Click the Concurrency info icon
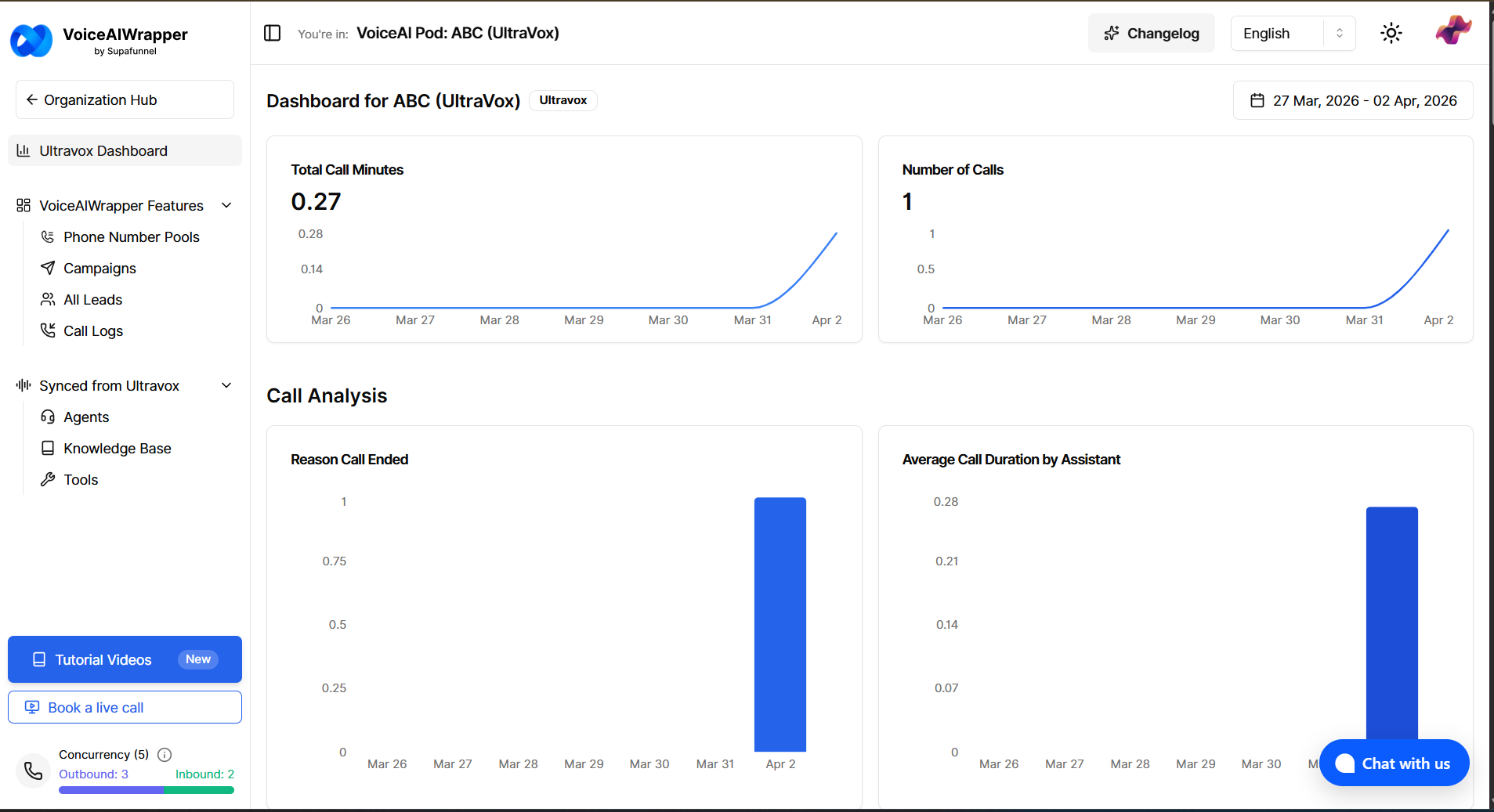The height and width of the screenshot is (812, 1494). point(165,755)
